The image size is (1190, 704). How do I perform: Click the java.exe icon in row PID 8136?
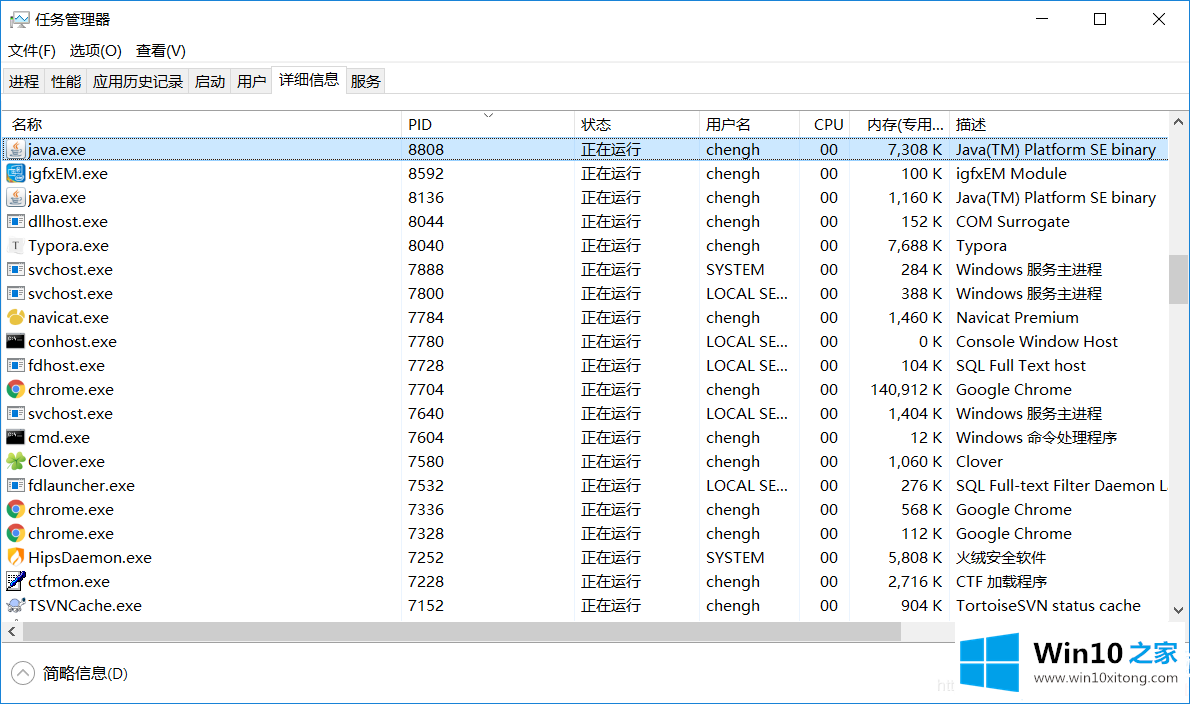(15, 197)
